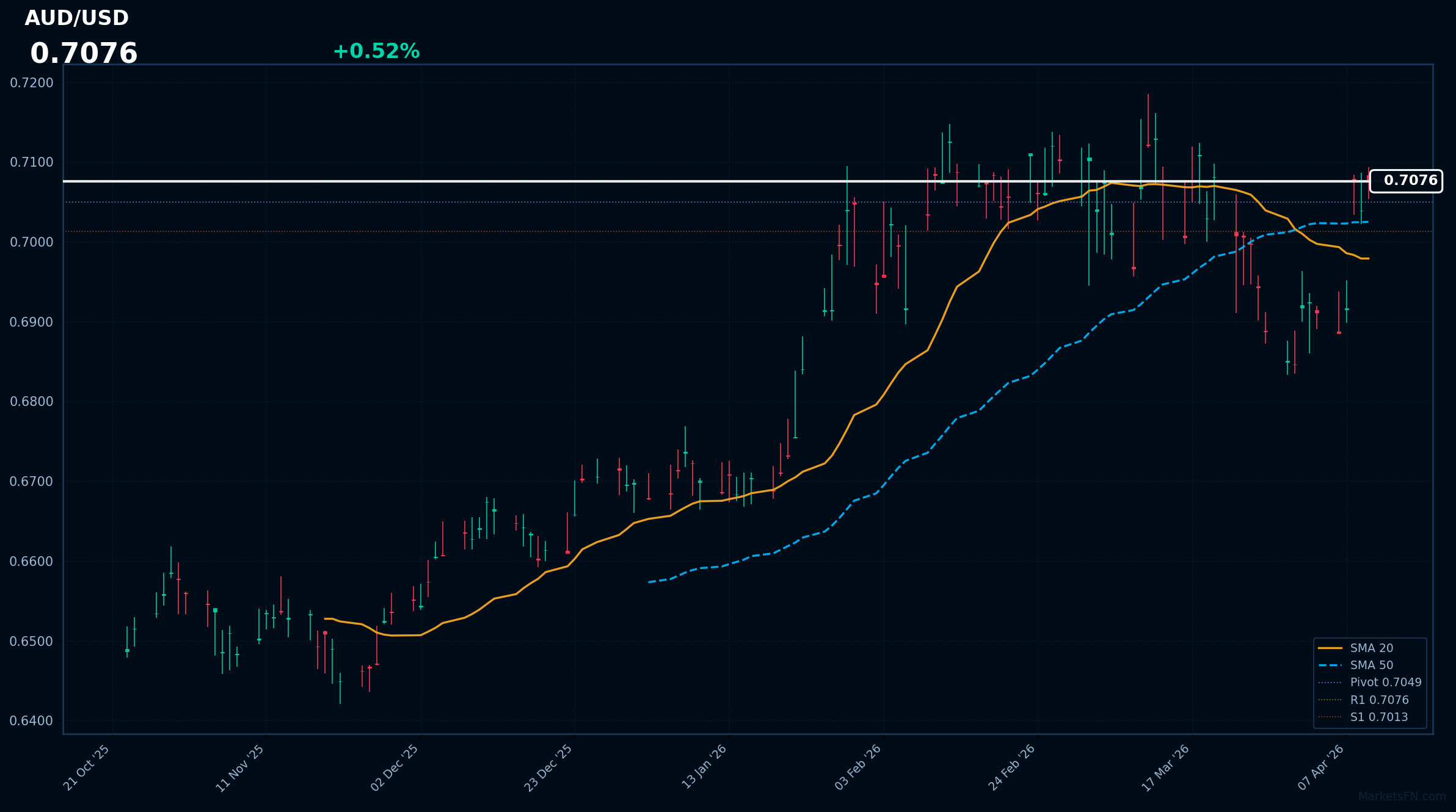Click the 0.7076 price tag on the chart's right edge
This screenshot has height=812, width=1456.
pyautogui.click(x=1406, y=181)
